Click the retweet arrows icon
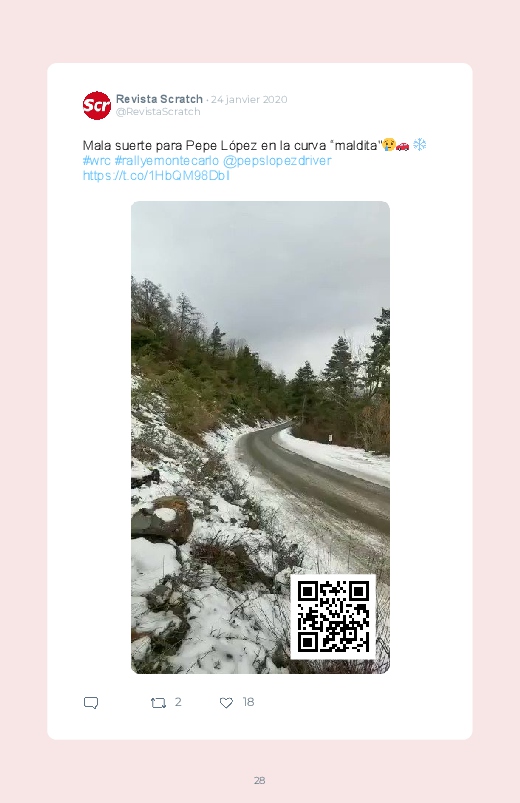Viewport: 520px width, 803px height. [x=158, y=703]
